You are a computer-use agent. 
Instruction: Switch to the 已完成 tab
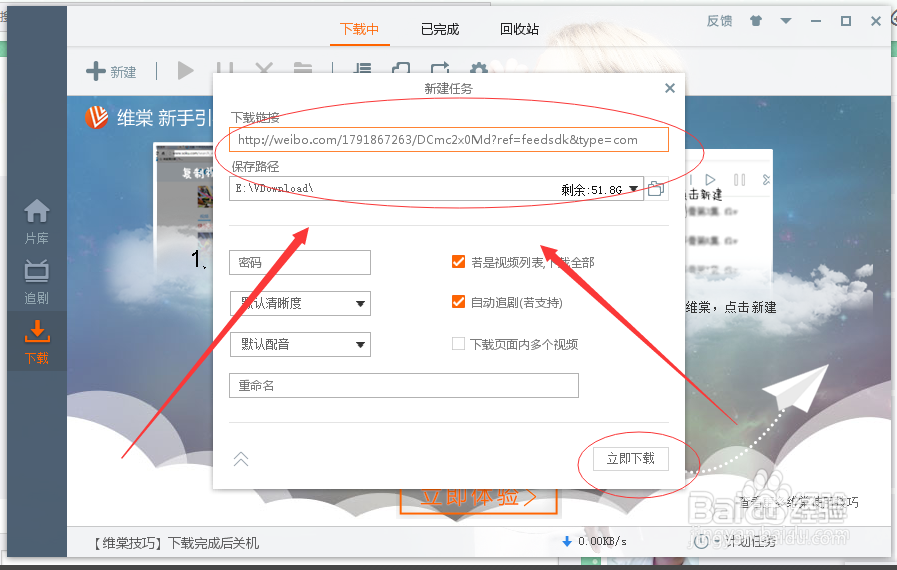pos(440,29)
